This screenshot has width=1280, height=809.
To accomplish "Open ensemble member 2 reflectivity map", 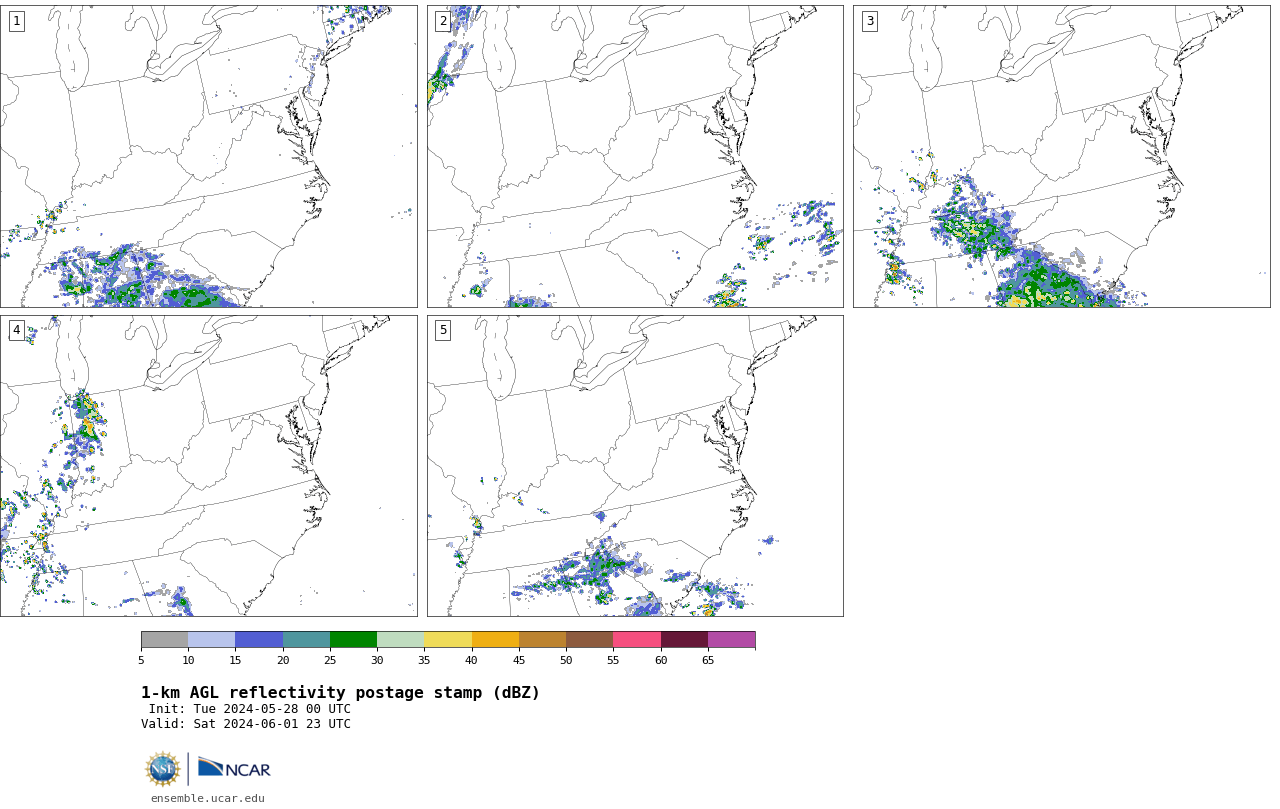I will [x=635, y=156].
